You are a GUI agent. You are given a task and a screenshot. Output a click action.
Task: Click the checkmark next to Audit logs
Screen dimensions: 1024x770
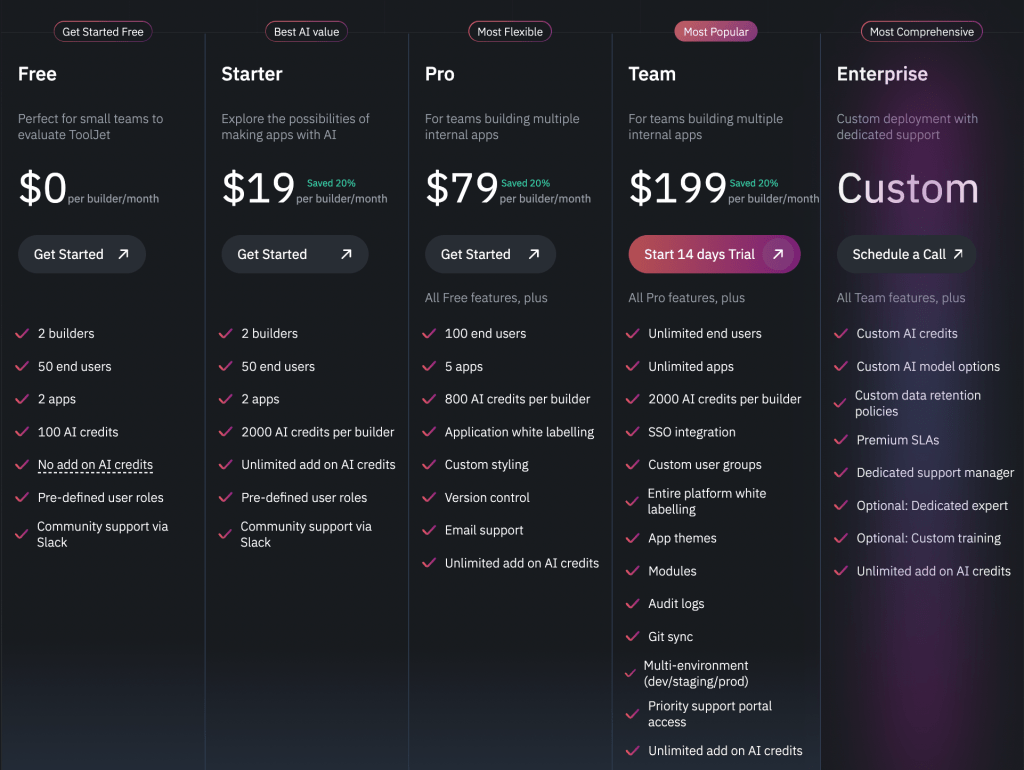coord(631,603)
